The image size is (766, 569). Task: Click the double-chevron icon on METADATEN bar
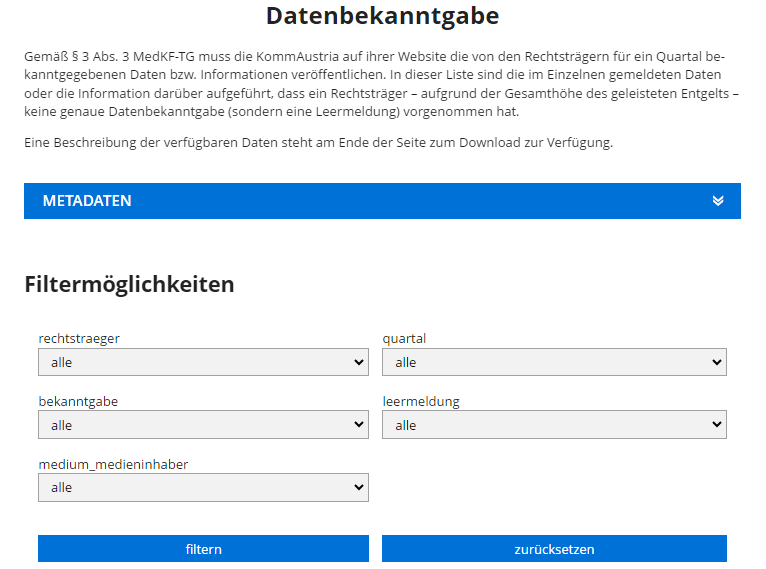[718, 201]
